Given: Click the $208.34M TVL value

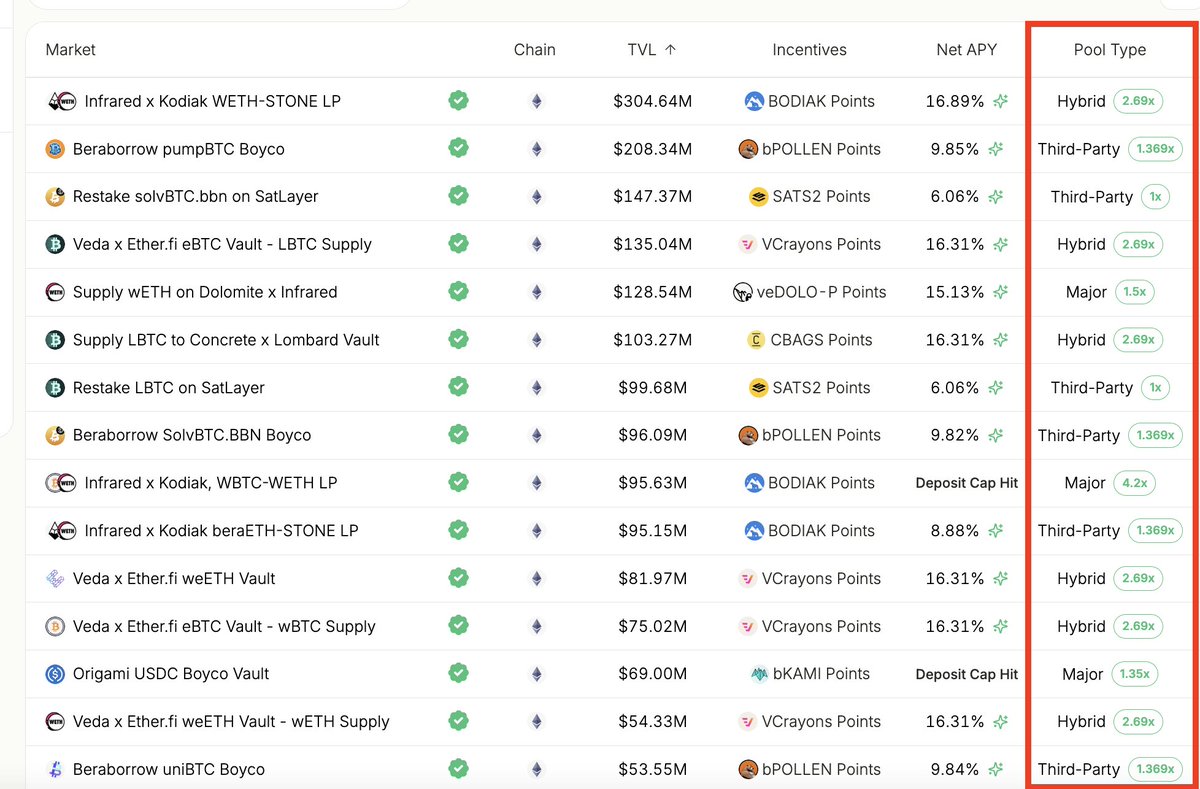Looking at the screenshot, I should (652, 149).
